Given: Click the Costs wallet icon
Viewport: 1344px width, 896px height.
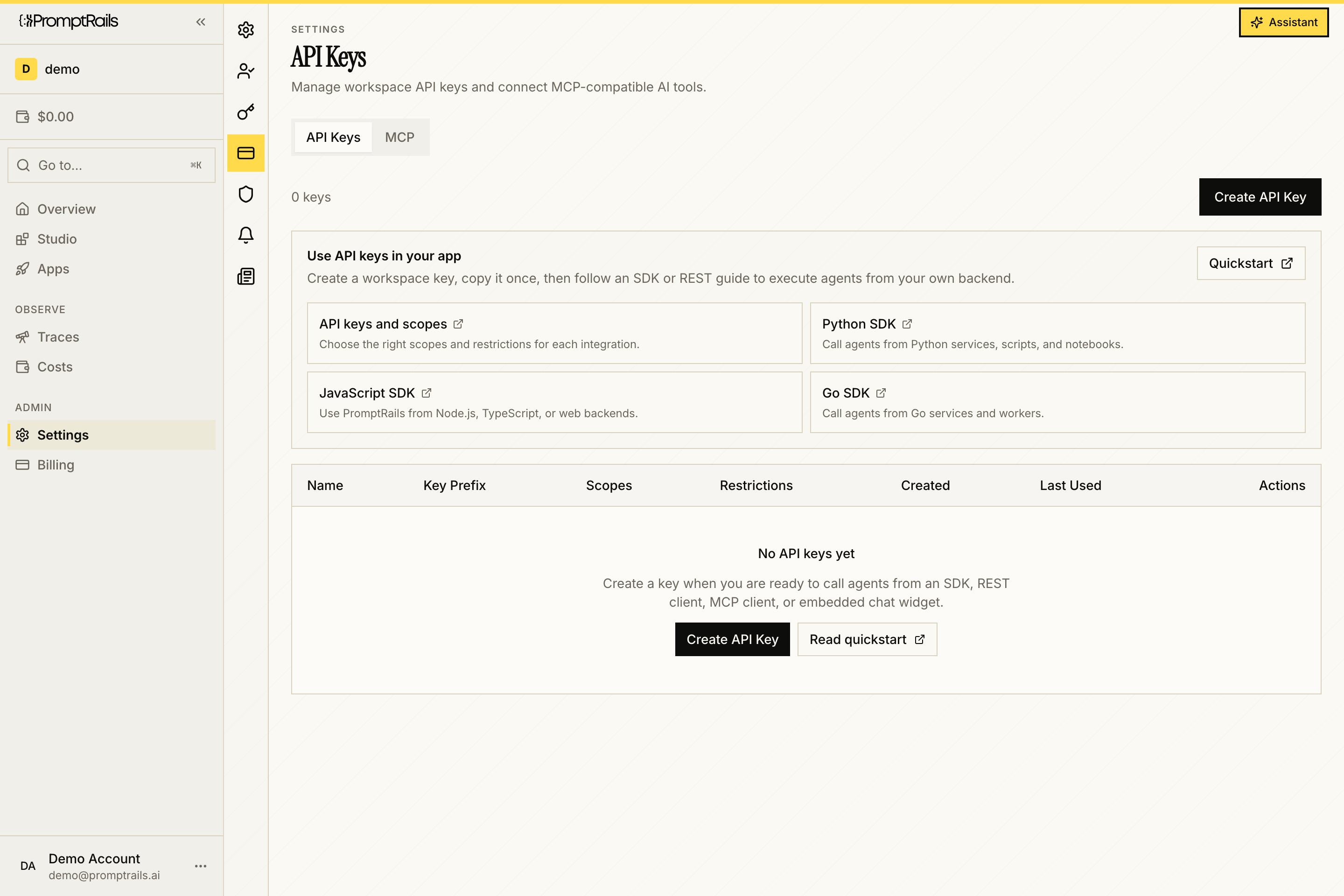Looking at the screenshot, I should click(x=22, y=367).
